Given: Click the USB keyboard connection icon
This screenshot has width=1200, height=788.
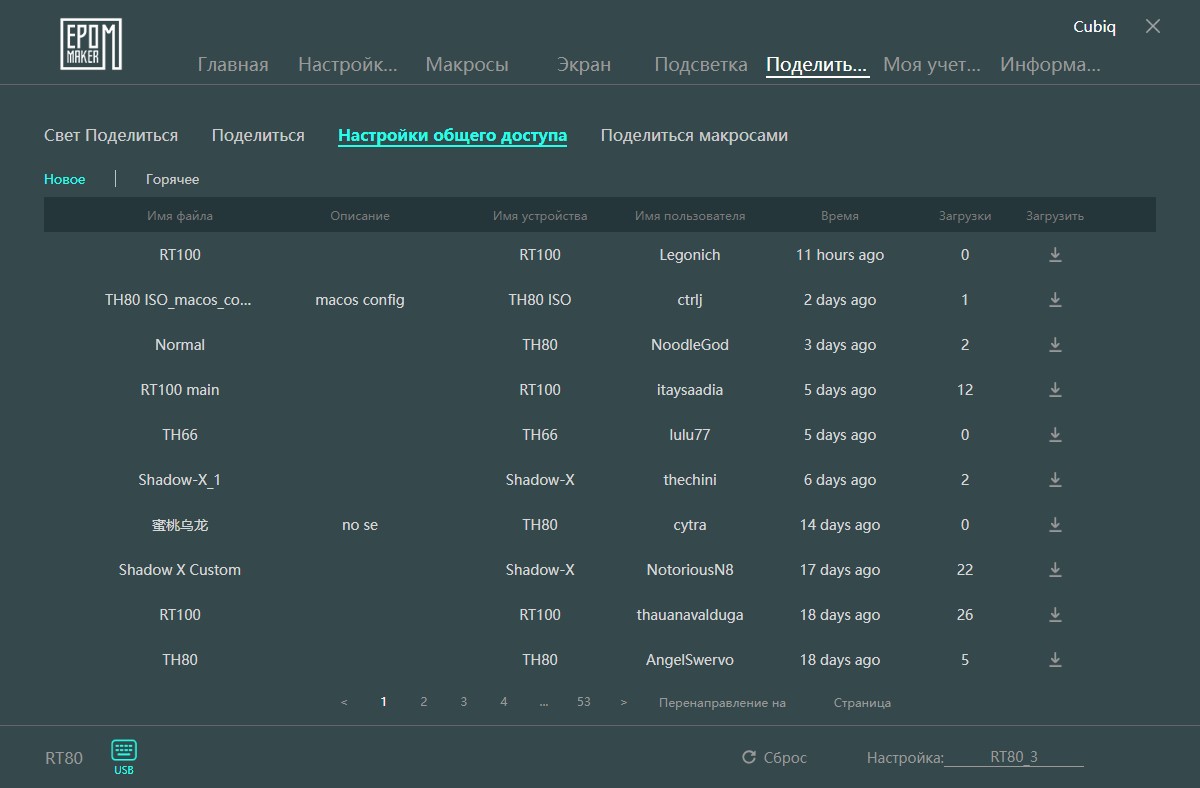Looking at the screenshot, I should coord(124,757).
